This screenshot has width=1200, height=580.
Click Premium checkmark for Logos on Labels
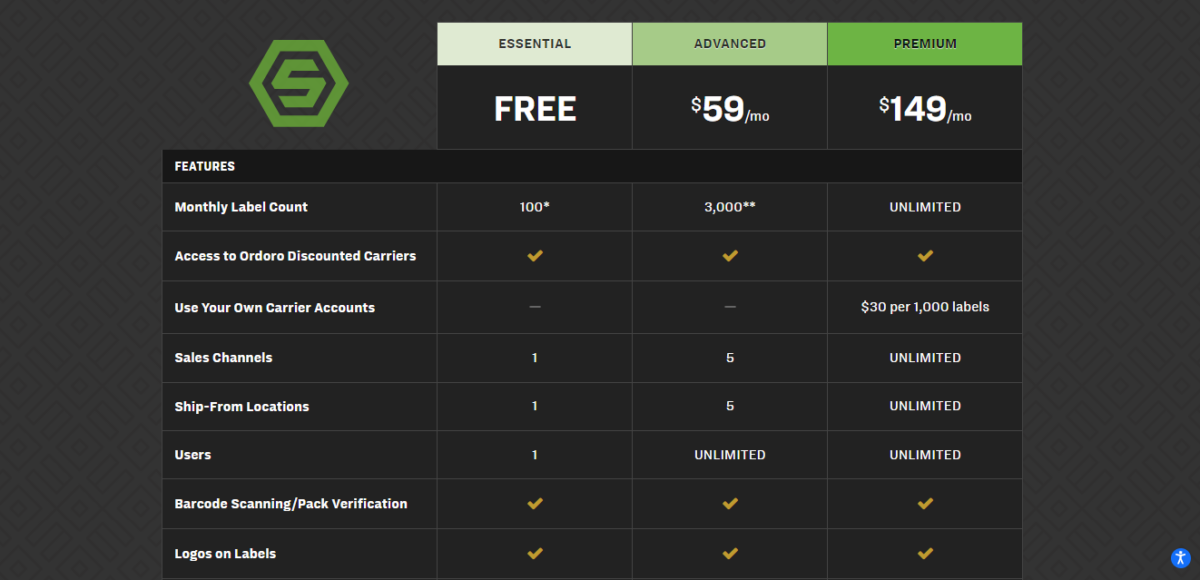point(925,553)
